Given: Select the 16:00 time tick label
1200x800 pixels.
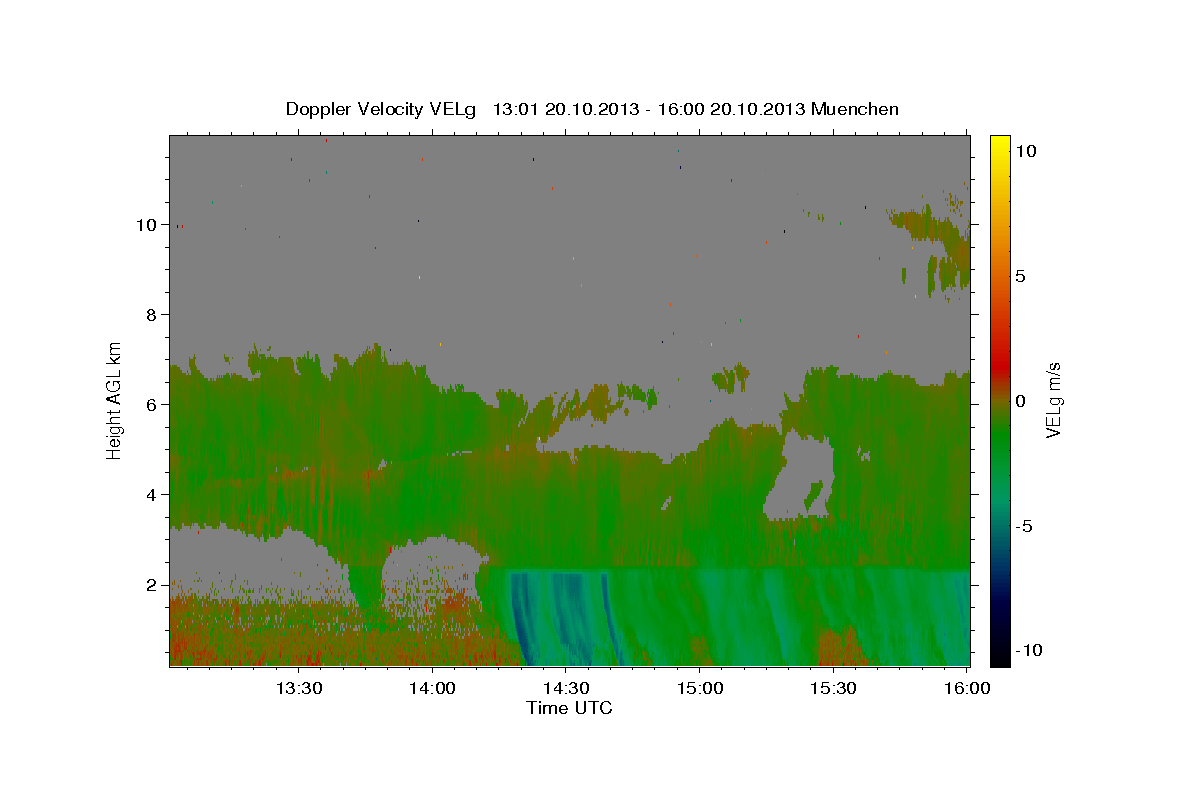Looking at the screenshot, I should 966,688.
